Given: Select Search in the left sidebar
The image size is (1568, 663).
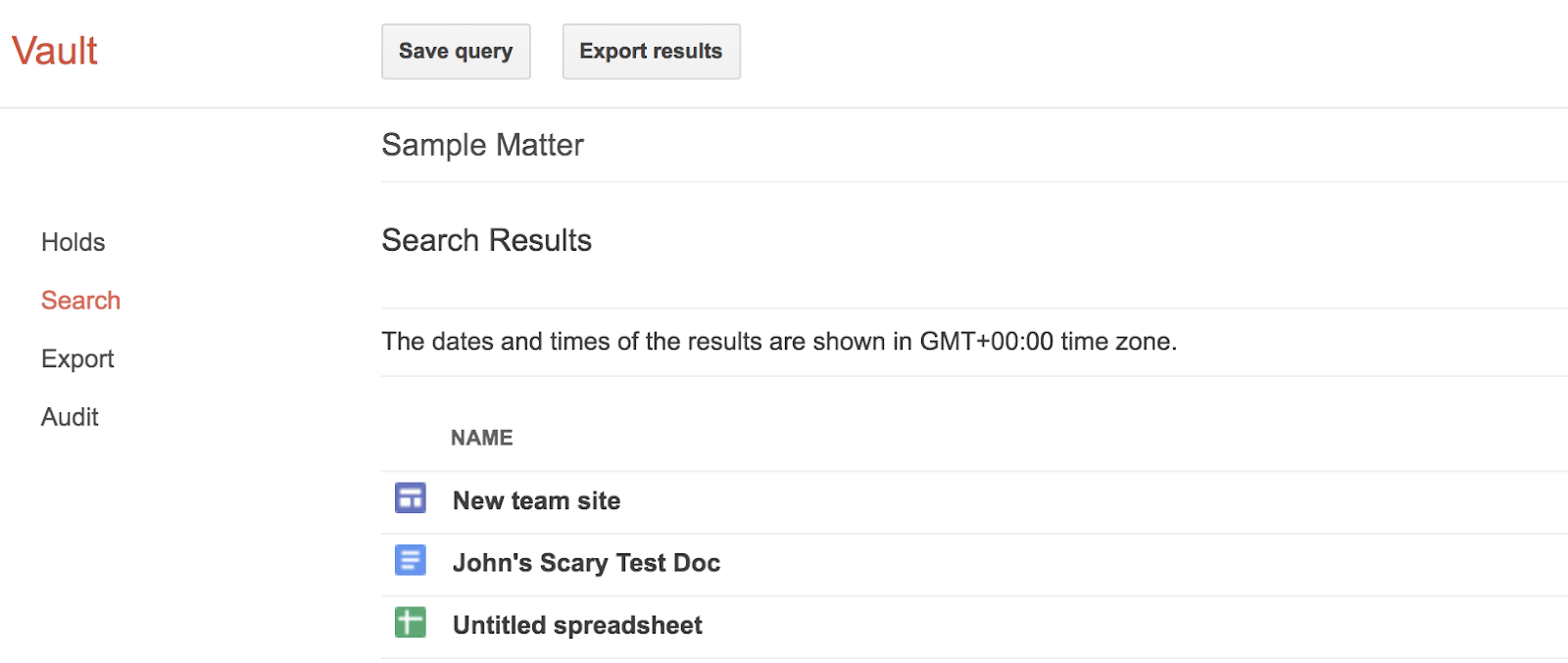Looking at the screenshot, I should 80,301.
